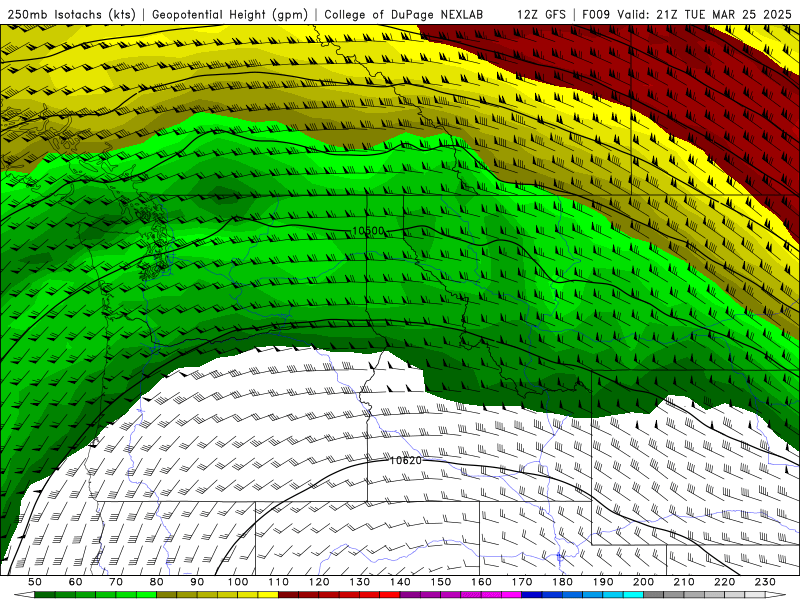Click the 90 value on color scale

pos(197,582)
